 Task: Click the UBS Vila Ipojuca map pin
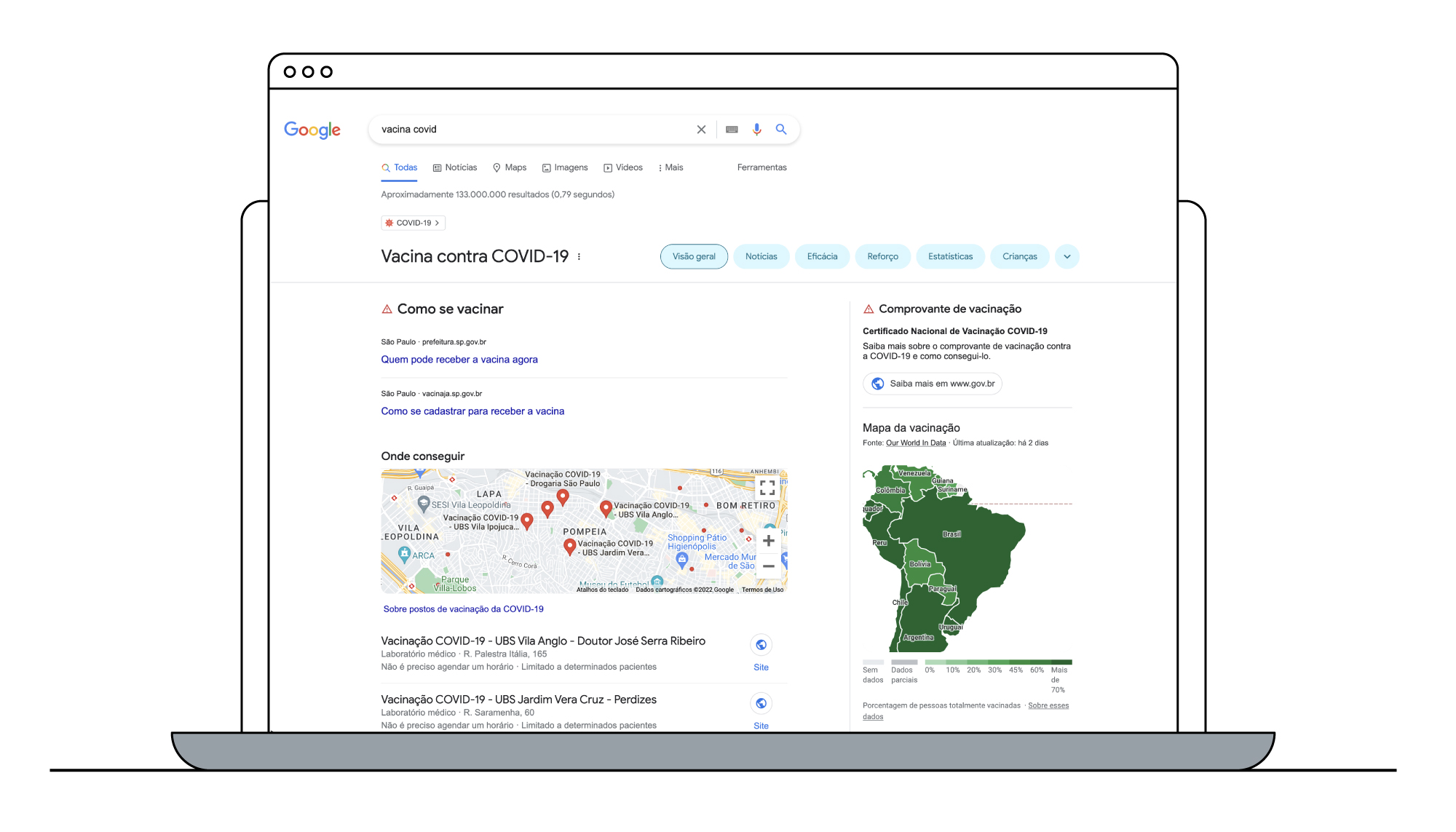click(x=527, y=521)
